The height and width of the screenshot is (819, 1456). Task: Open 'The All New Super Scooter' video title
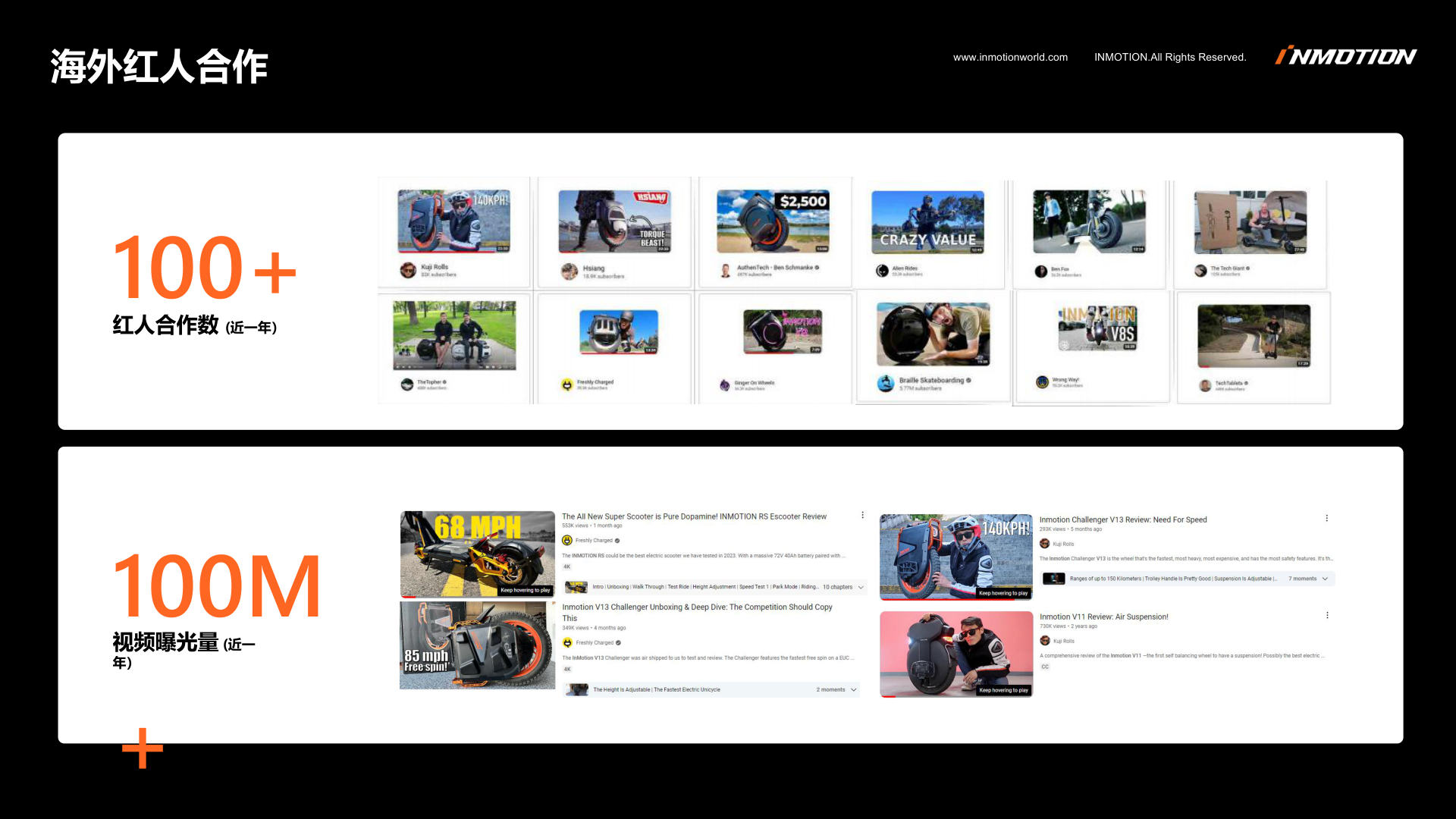[x=694, y=516]
